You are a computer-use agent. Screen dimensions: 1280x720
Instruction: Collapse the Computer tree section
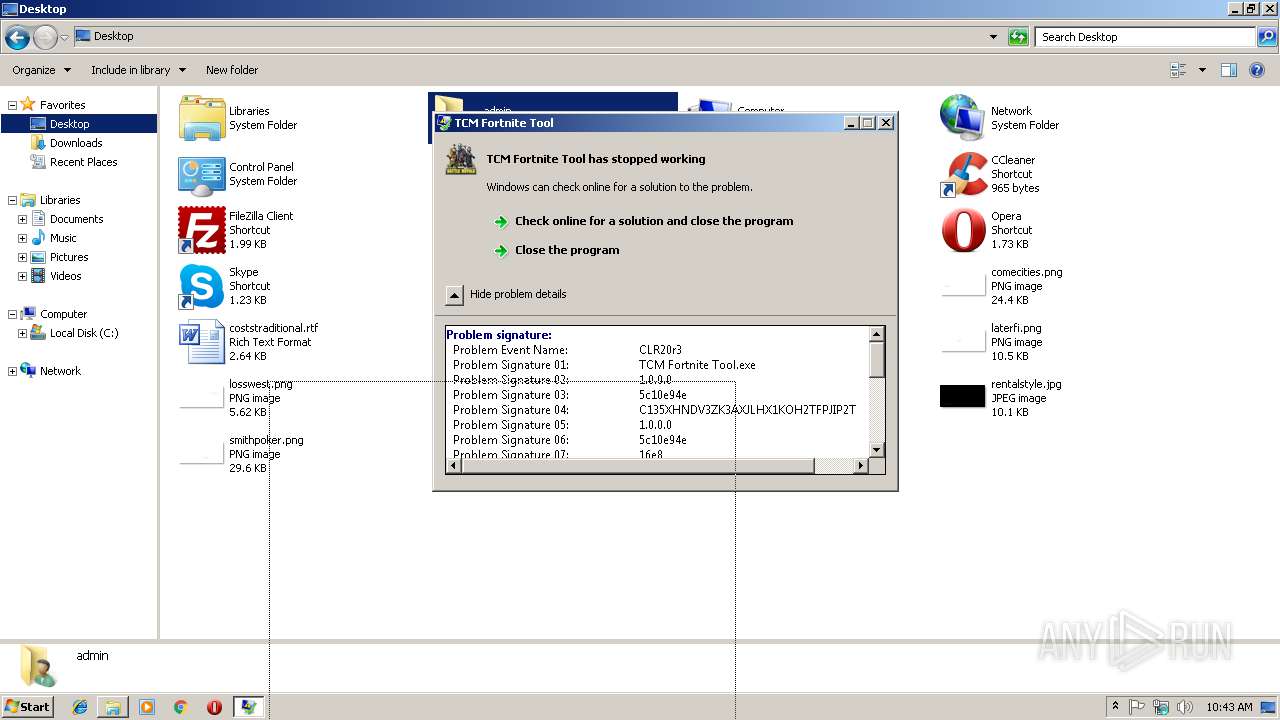tap(12, 314)
